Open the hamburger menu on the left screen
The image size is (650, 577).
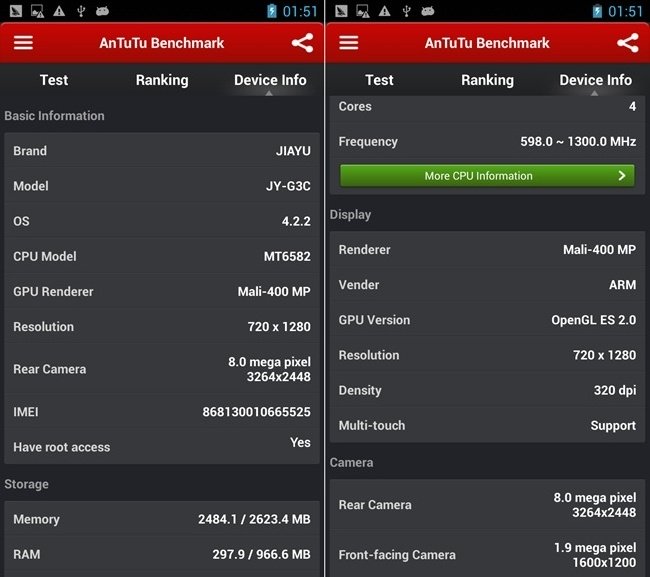(x=23, y=43)
